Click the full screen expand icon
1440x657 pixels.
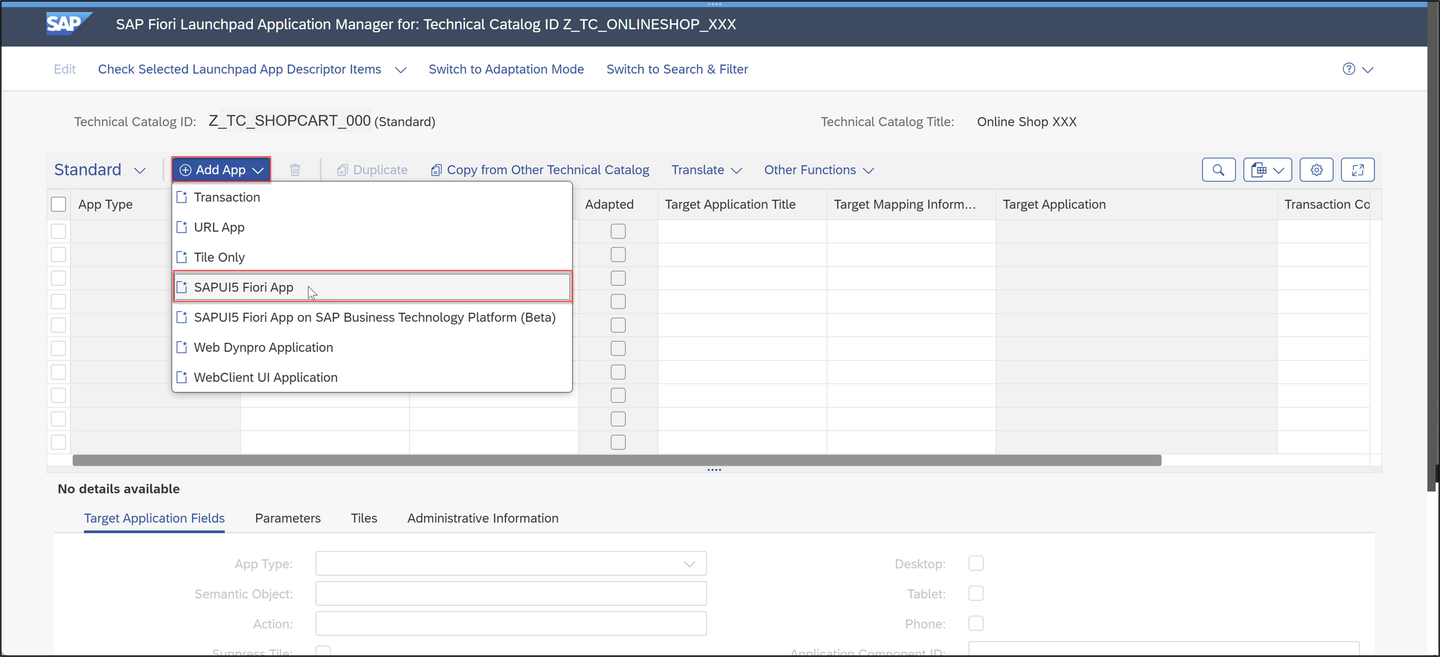tap(1358, 170)
